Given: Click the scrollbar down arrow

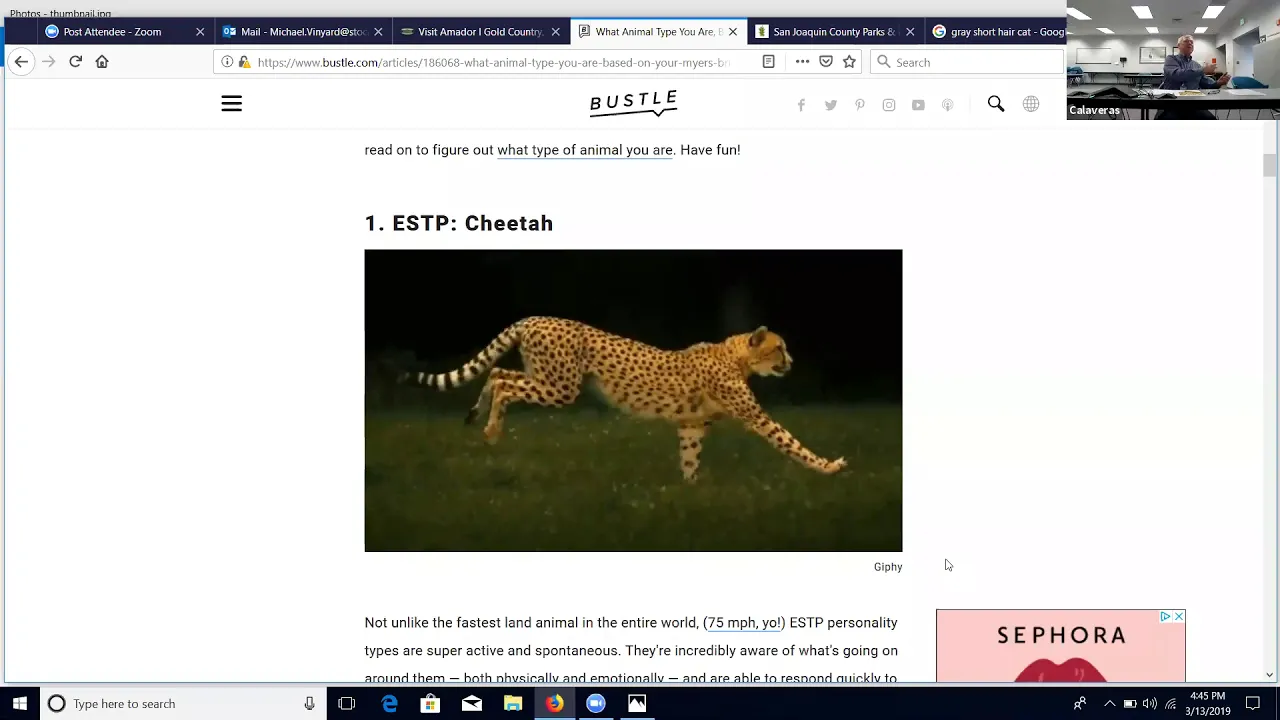Looking at the screenshot, I should point(1269,675).
